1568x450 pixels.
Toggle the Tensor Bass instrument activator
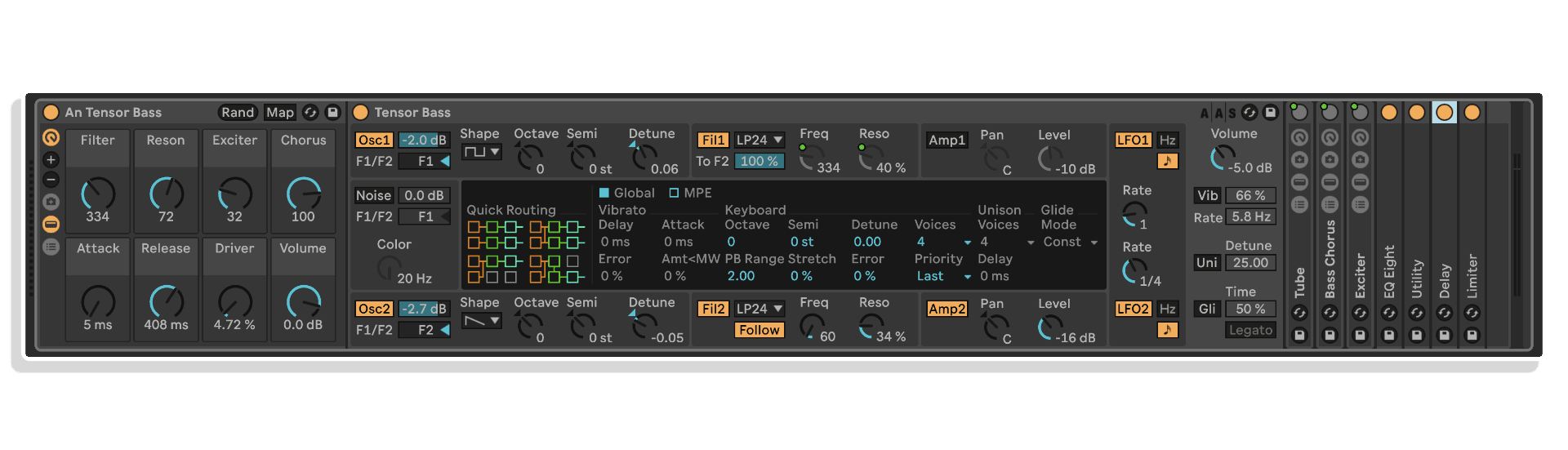coord(360,113)
